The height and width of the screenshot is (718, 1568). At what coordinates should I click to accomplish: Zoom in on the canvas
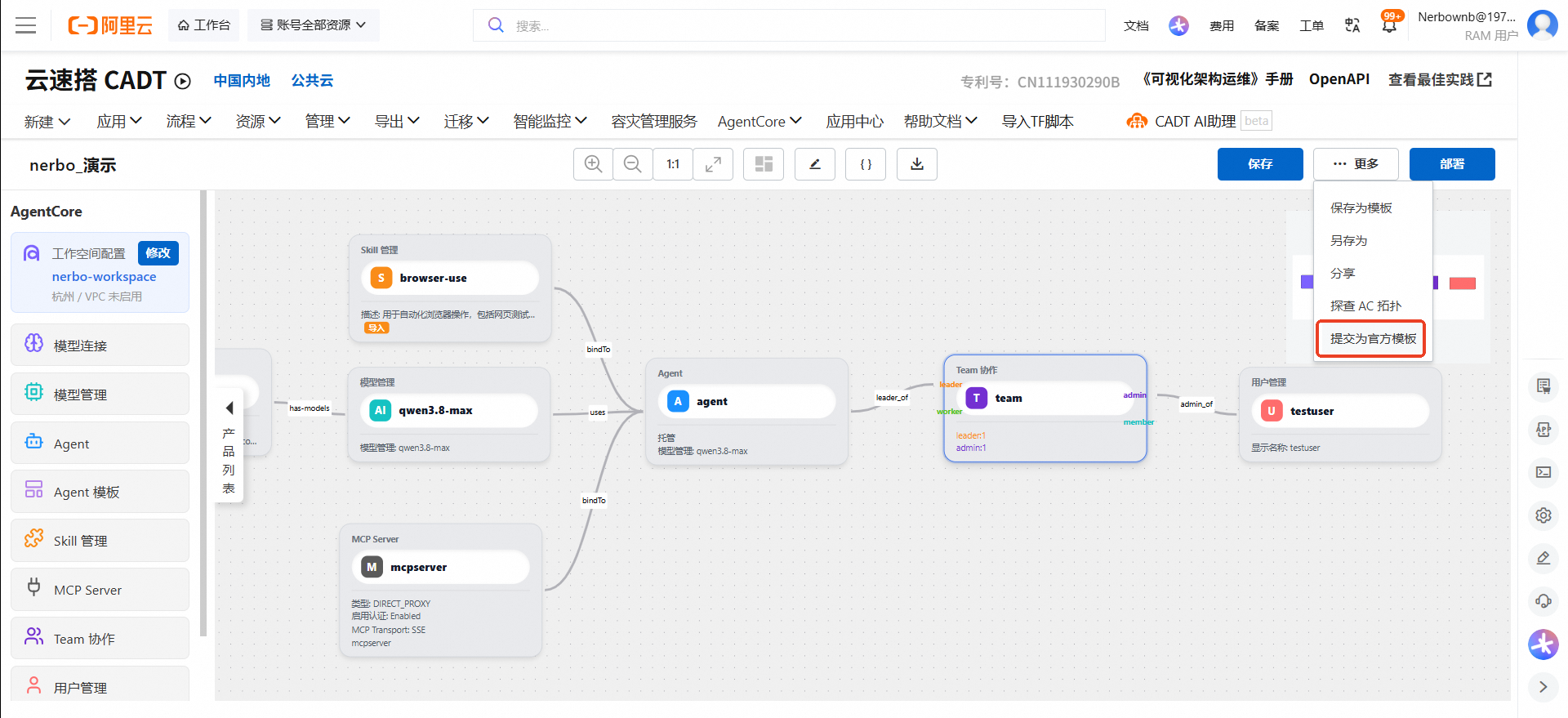(594, 164)
